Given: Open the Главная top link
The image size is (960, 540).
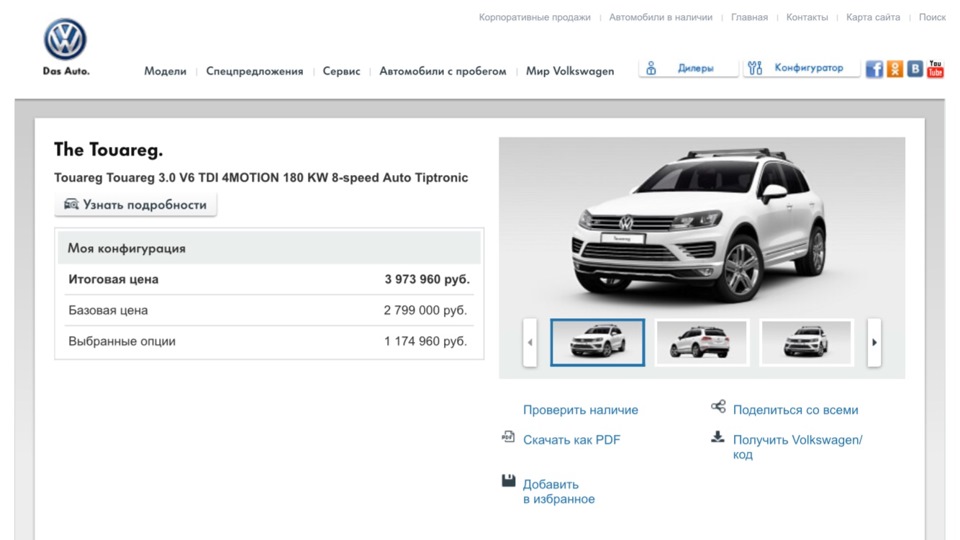Looking at the screenshot, I should (749, 17).
